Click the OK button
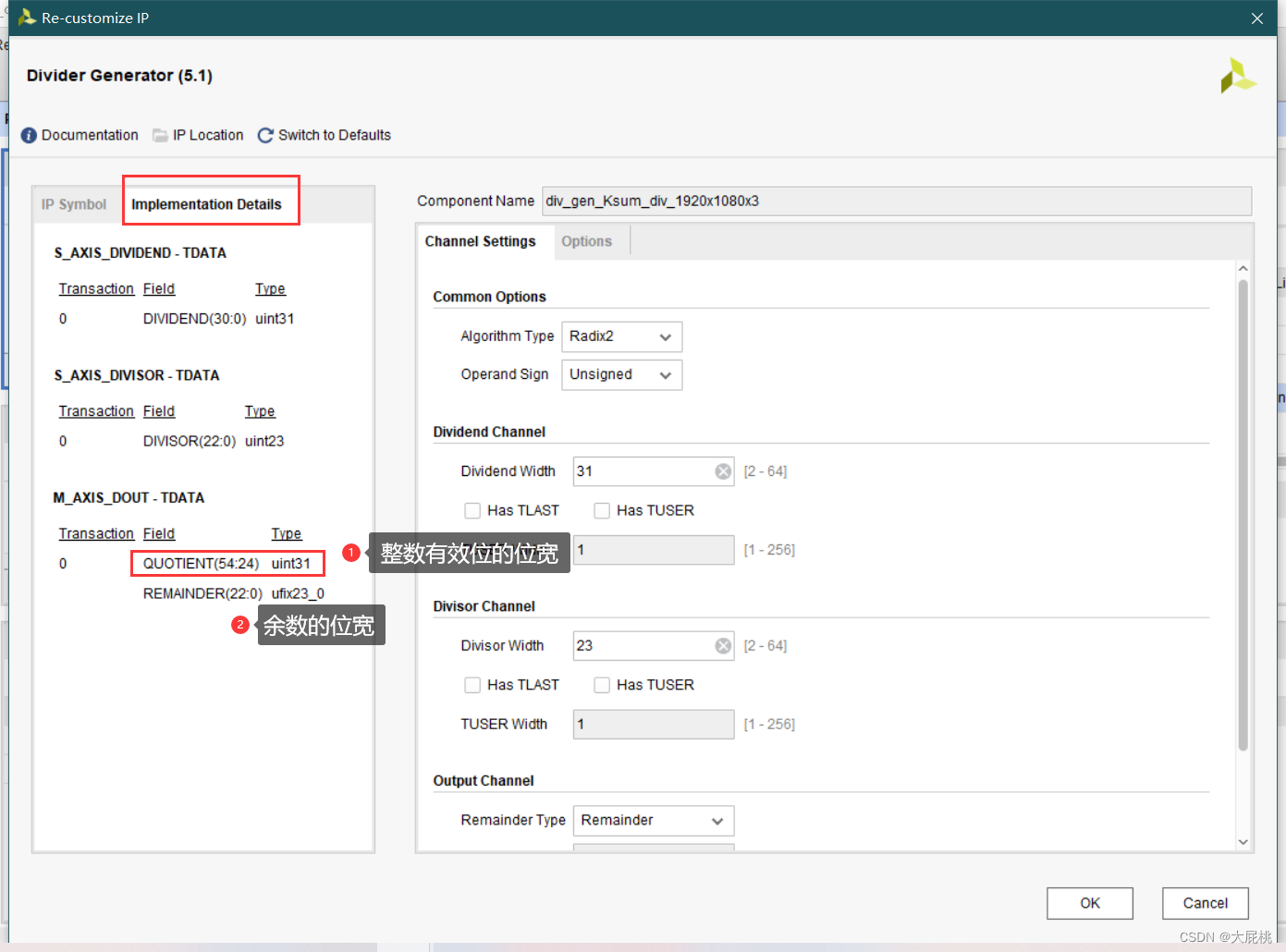Screen dimensions: 1286x952 pyautogui.click(x=1090, y=903)
